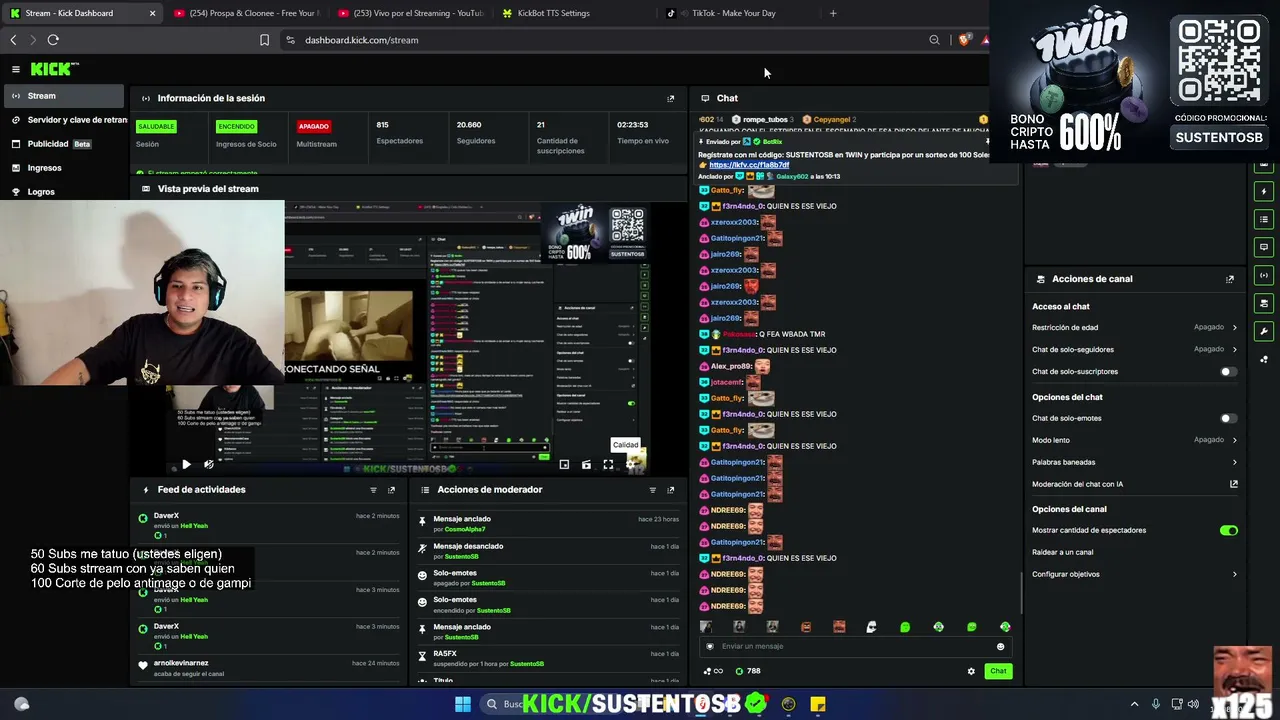Select the ghost with sunglasses quick emote
Viewport: 1280px width, 720px height.
(x=871, y=627)
